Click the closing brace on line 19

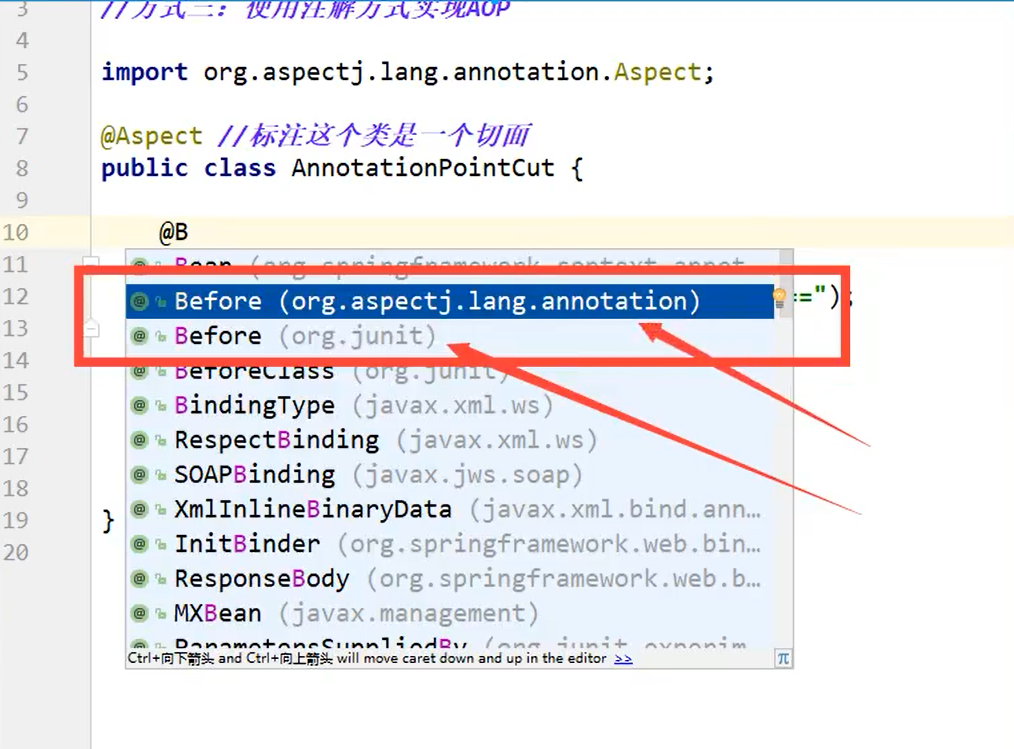[108, 521]
